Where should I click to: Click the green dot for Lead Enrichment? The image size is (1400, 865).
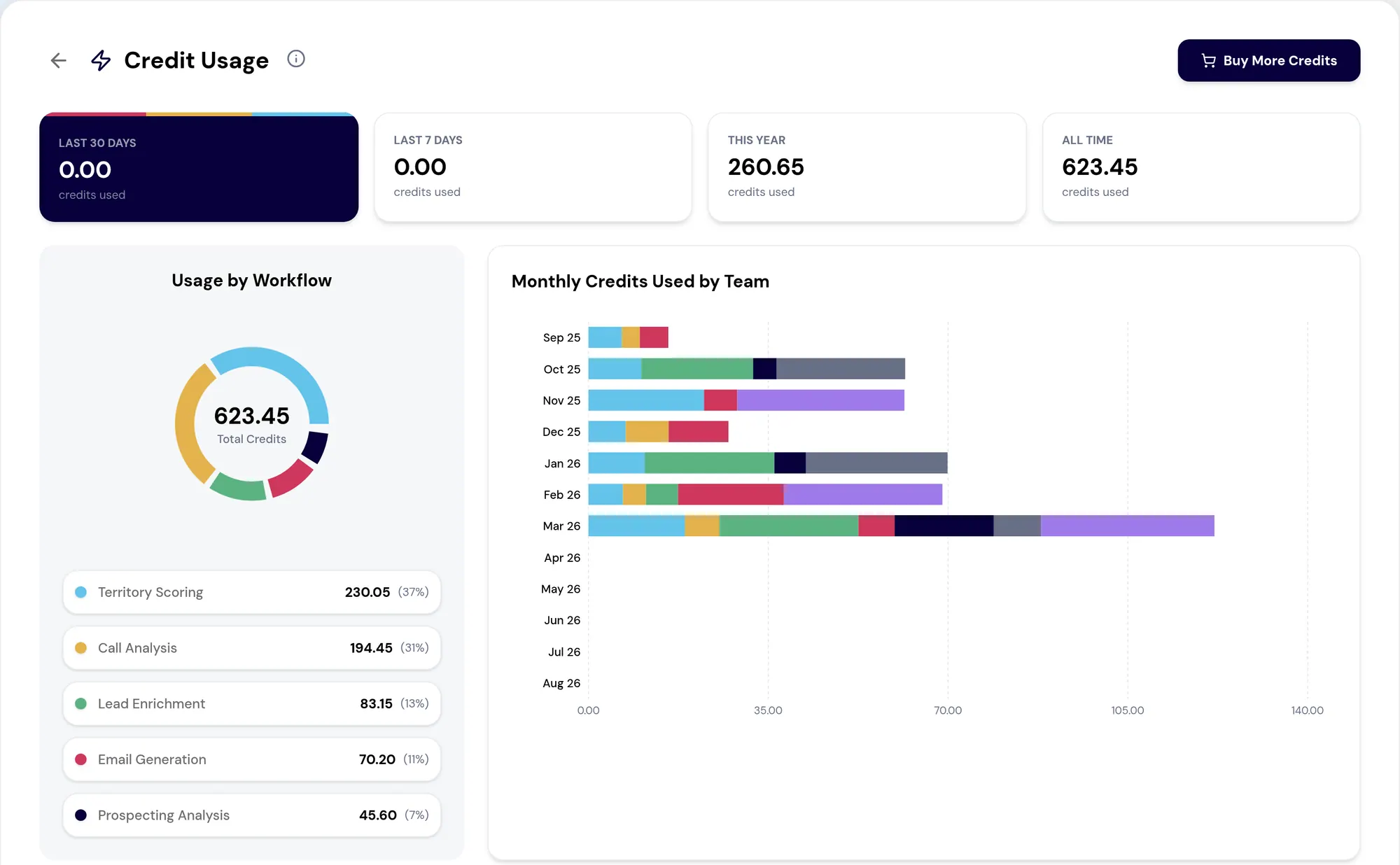80,703
